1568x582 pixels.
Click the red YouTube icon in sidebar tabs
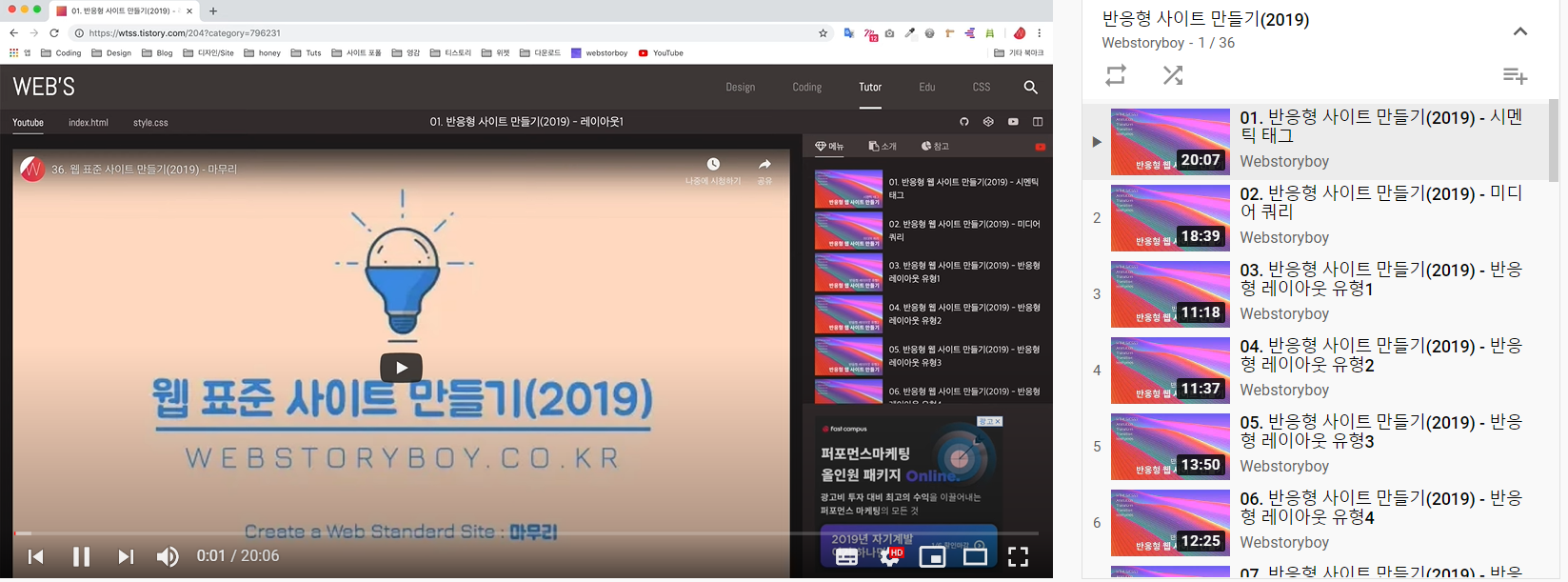tap(1041, 147)
